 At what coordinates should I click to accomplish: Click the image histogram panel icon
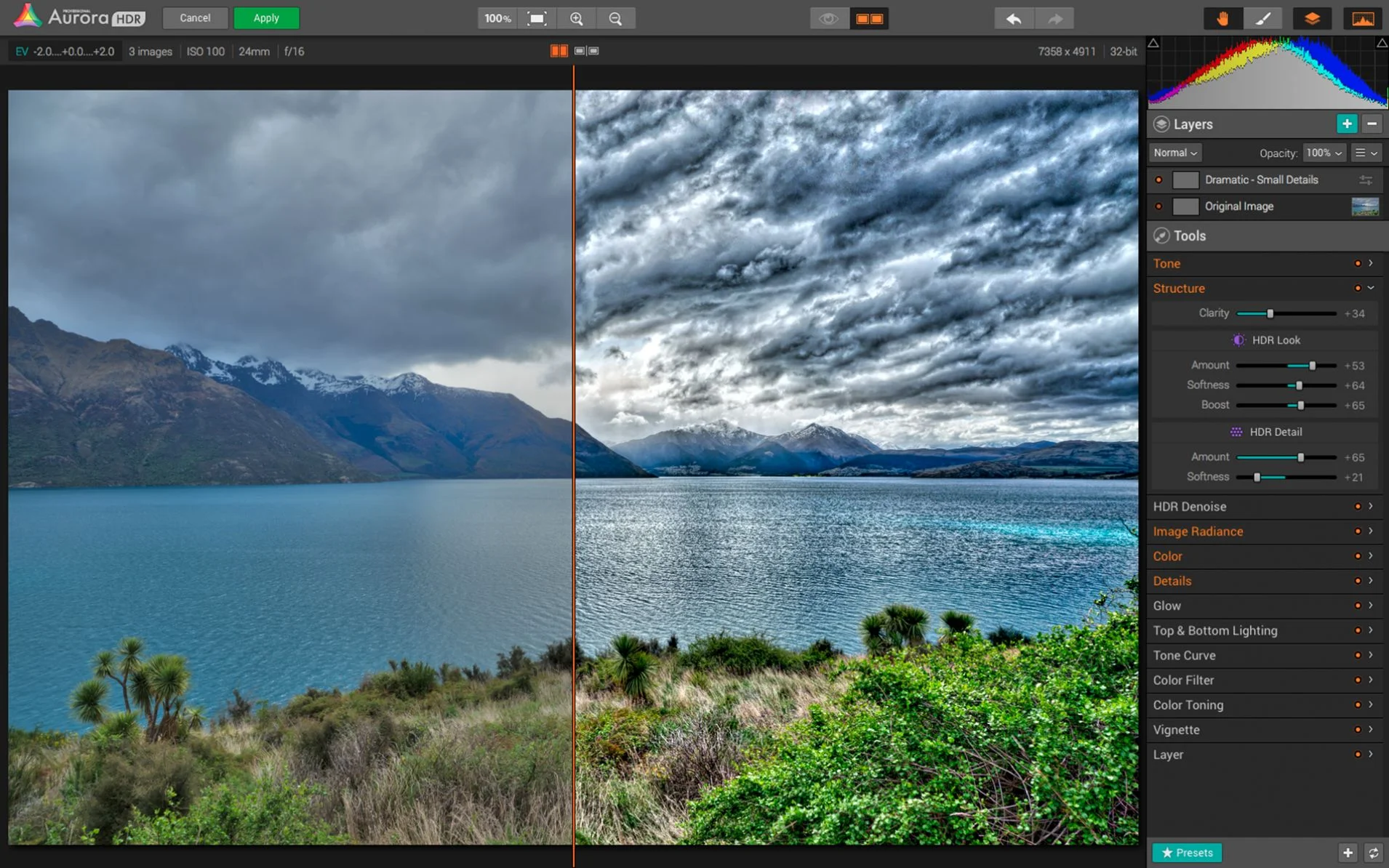pyautogui.click(x=1363, y=18)
